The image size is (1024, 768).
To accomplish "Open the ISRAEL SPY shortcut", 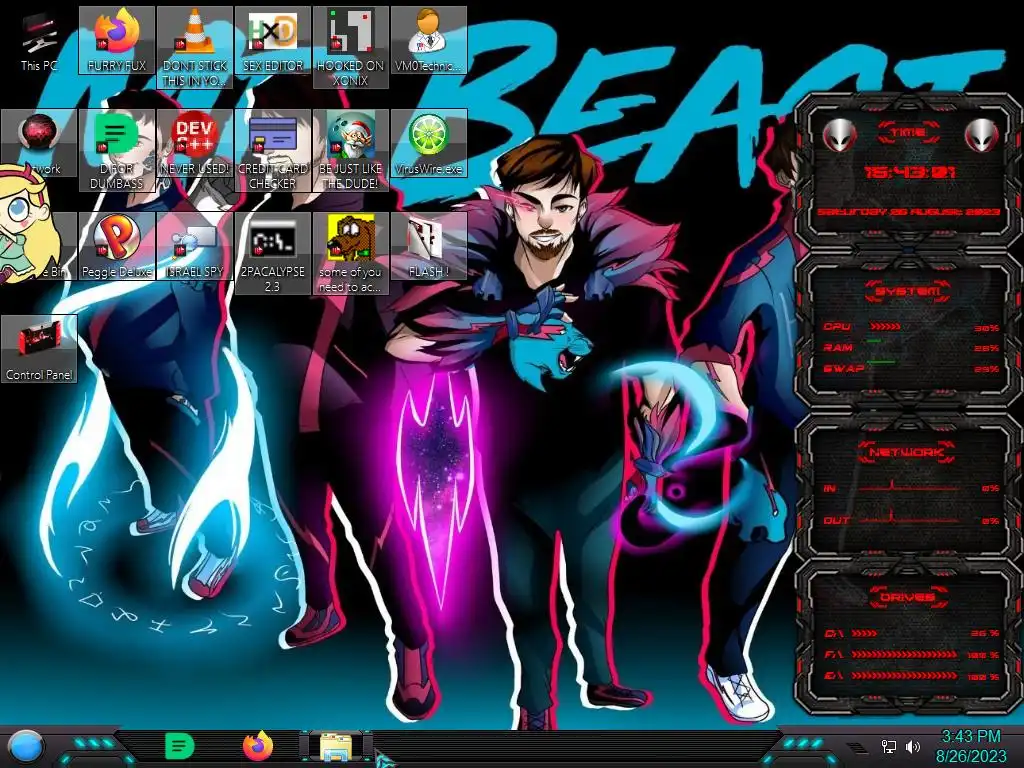I will click(x=195, y=246).
